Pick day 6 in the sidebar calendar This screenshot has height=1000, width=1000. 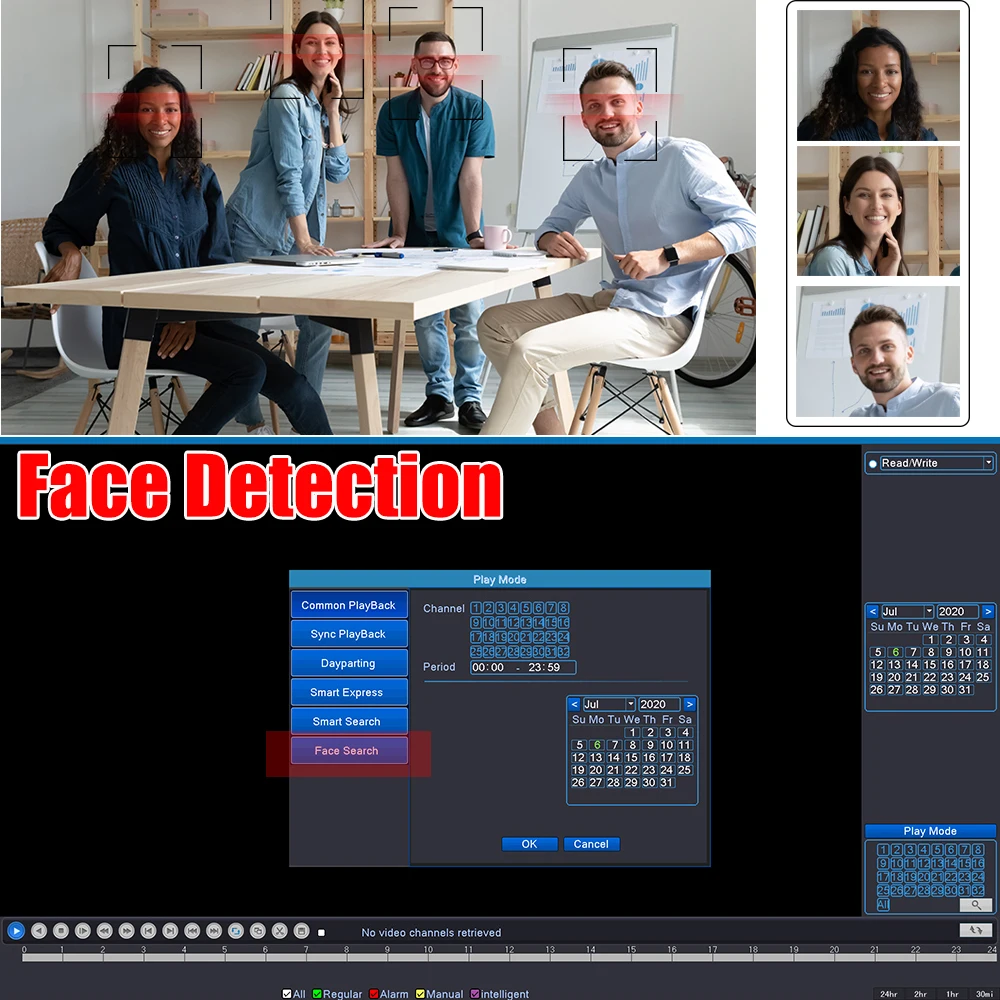(895, 652)
